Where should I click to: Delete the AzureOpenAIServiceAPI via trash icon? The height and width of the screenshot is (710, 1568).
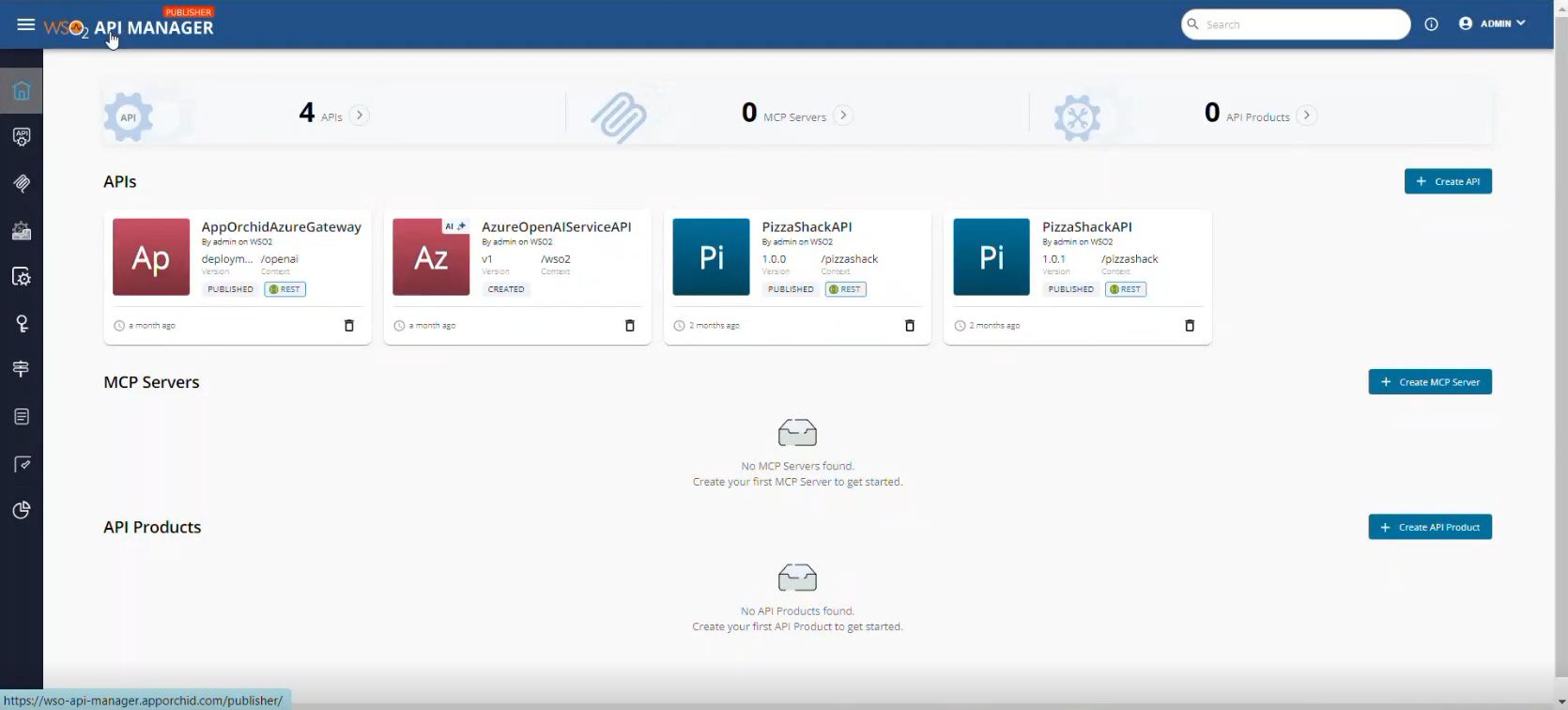point(630,326)
